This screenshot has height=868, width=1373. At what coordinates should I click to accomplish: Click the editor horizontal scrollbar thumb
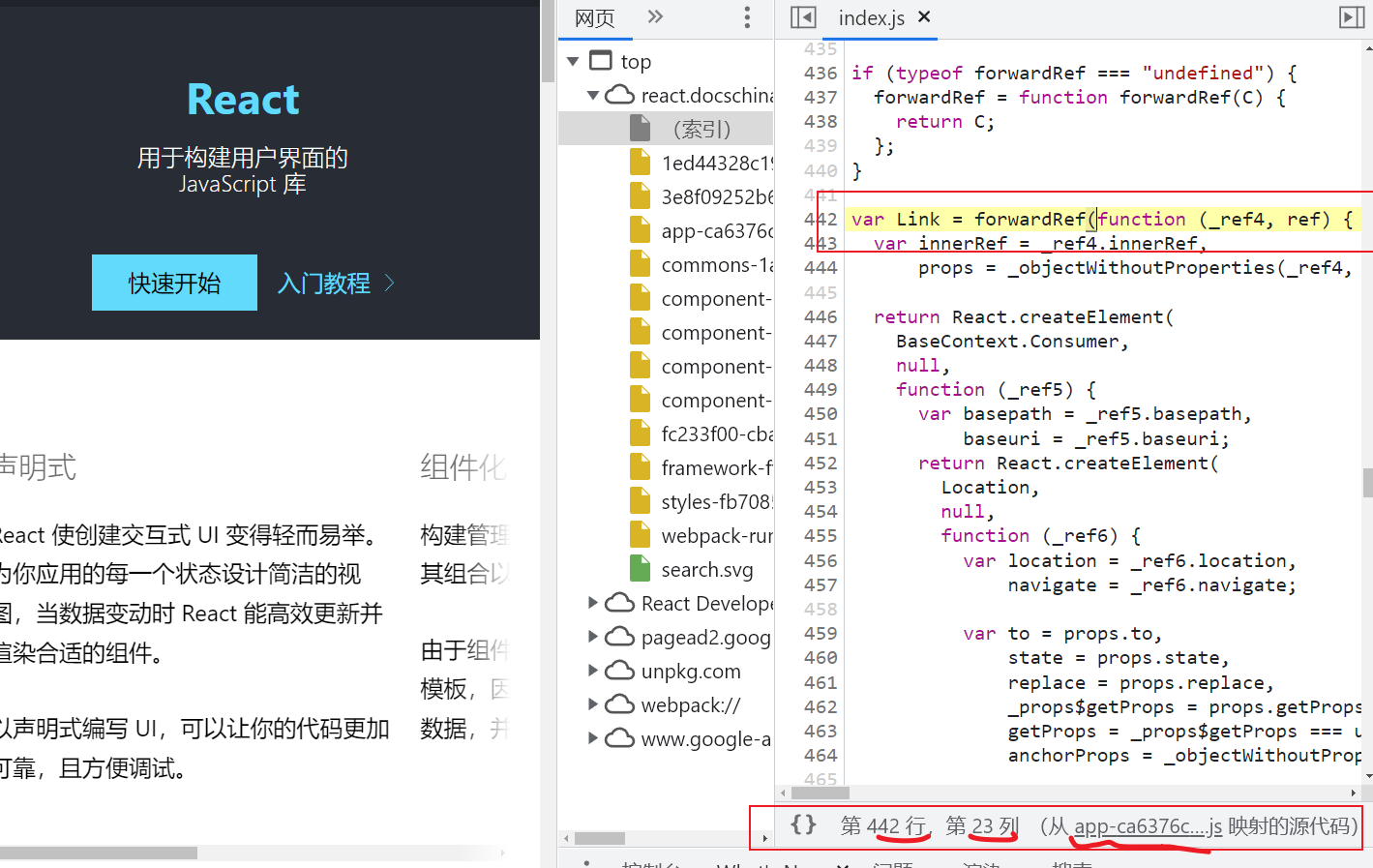click(821, 793)
